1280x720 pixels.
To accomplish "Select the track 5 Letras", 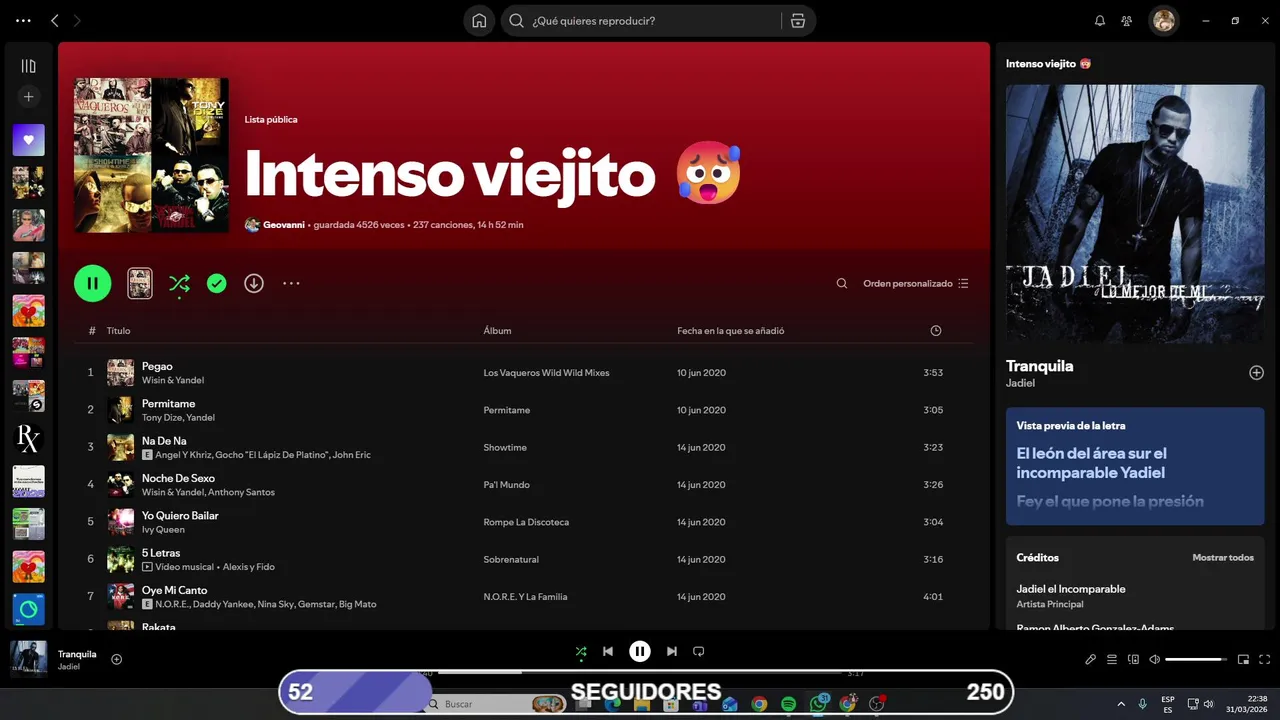I will pos(159,553).
